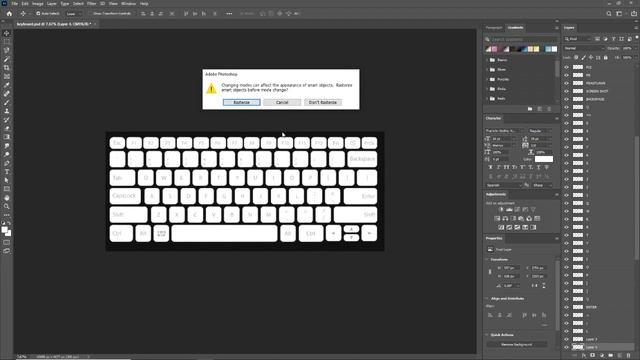Viewport: 640px width, 360px height.
Task: Open the Filter menu
Action: coord(91,4)
